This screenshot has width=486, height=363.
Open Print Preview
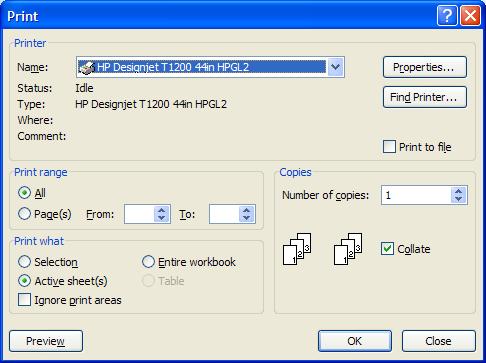46,341
